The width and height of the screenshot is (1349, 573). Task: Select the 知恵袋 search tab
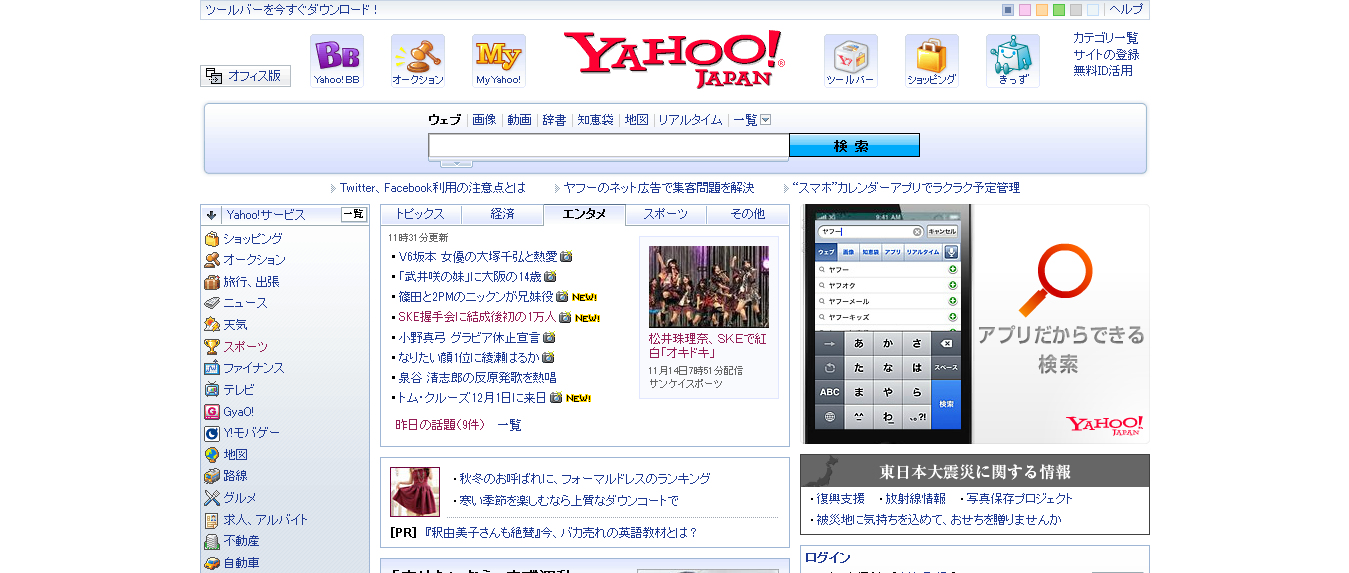click(x=595, y=120)
